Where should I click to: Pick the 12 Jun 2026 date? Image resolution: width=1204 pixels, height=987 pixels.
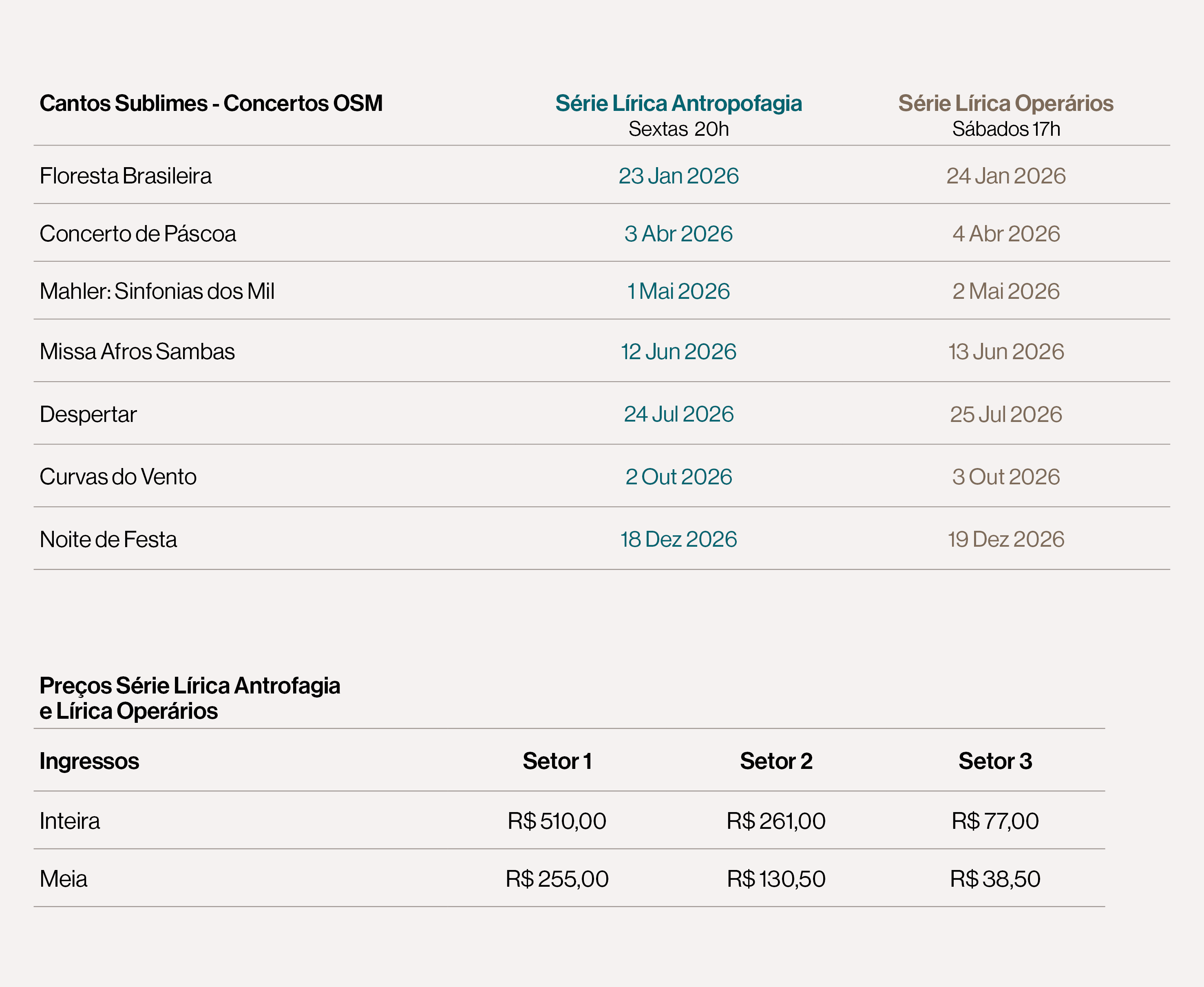click(678, 352)
